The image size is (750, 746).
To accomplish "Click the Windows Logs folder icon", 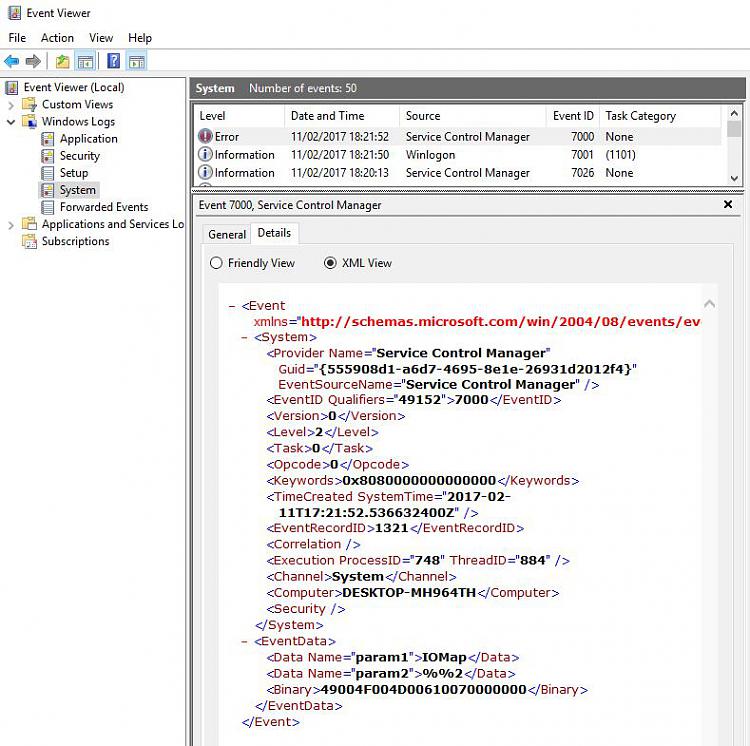I will pyautogui.click(x=30, y=121).
